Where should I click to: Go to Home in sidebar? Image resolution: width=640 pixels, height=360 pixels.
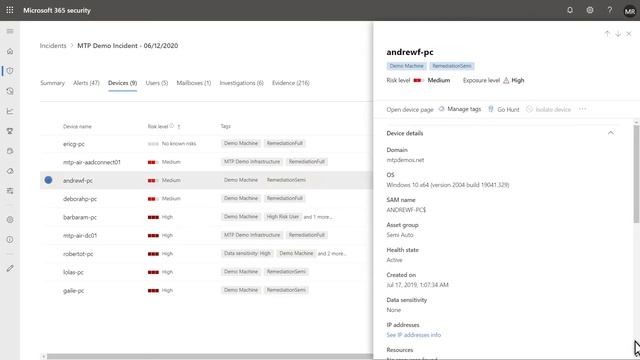click(x=10, y=51)
